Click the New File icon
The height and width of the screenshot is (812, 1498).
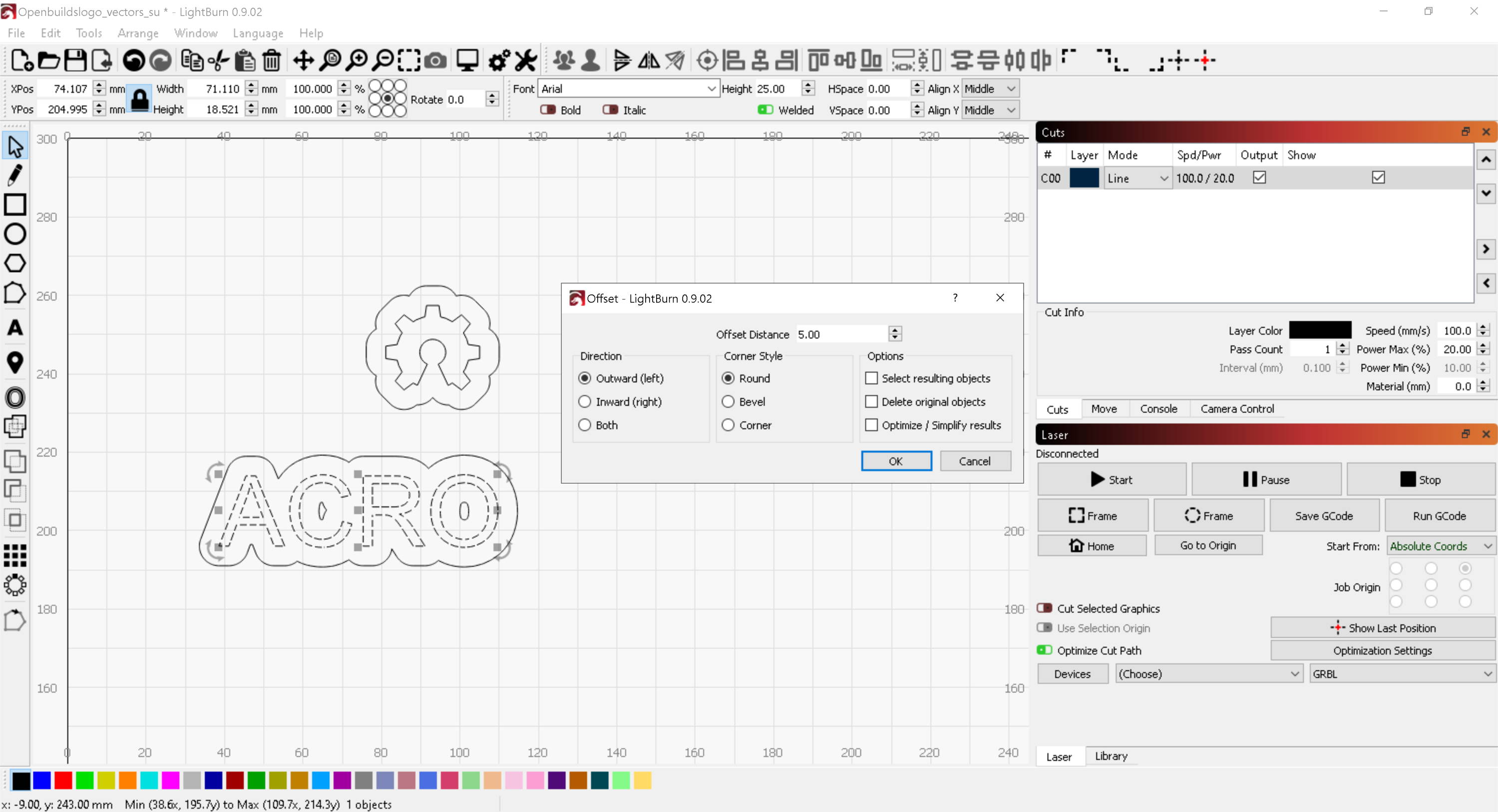click(x=21, y=60)
